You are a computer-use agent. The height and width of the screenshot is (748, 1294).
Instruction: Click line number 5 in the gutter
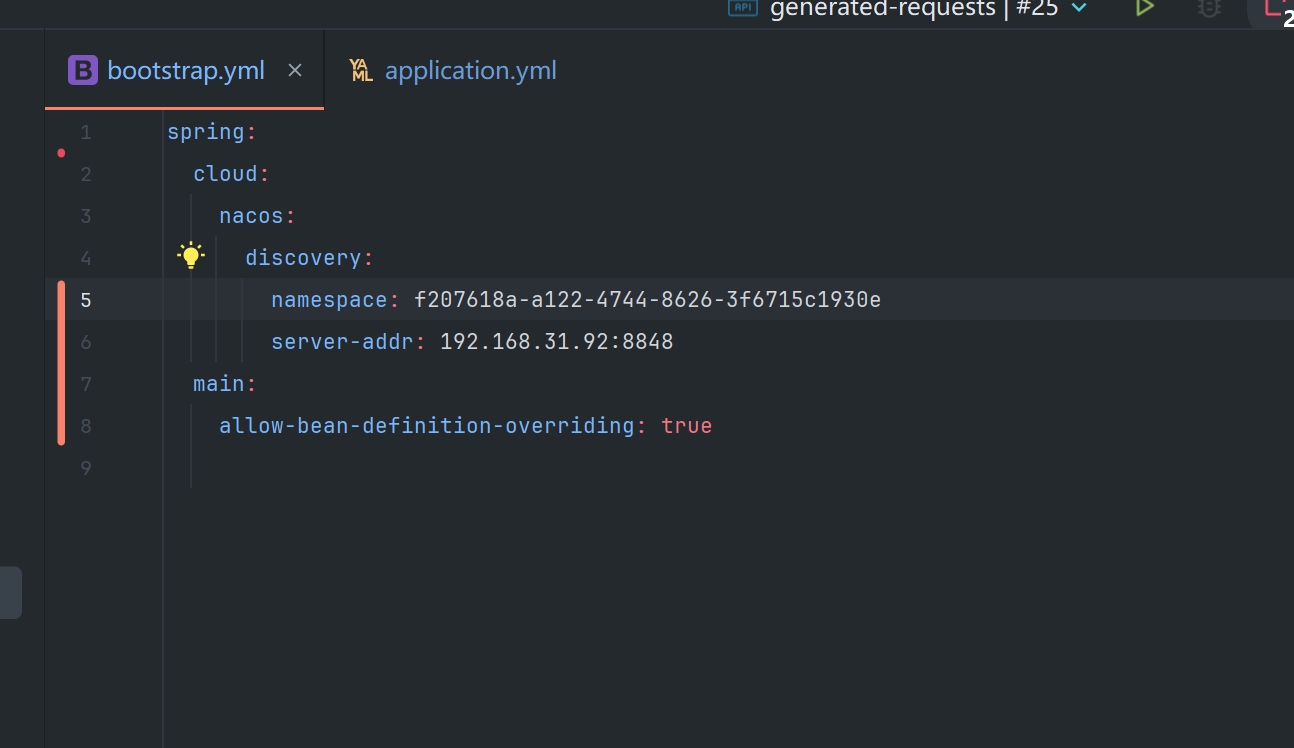pos(86,300)
